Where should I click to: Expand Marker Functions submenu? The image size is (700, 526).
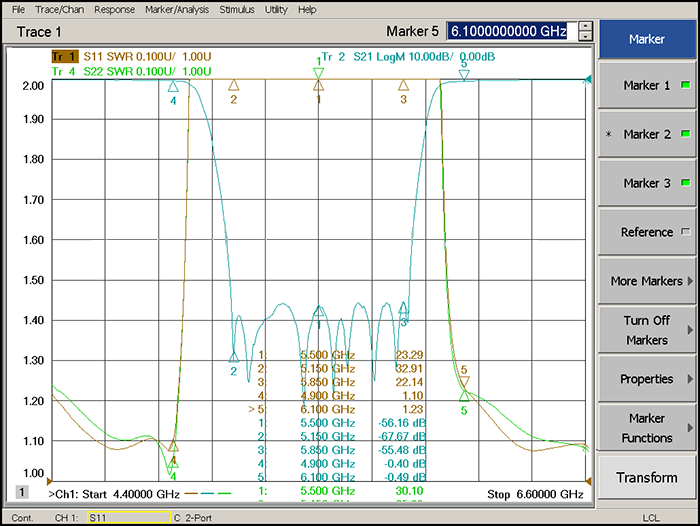point(647,428)
